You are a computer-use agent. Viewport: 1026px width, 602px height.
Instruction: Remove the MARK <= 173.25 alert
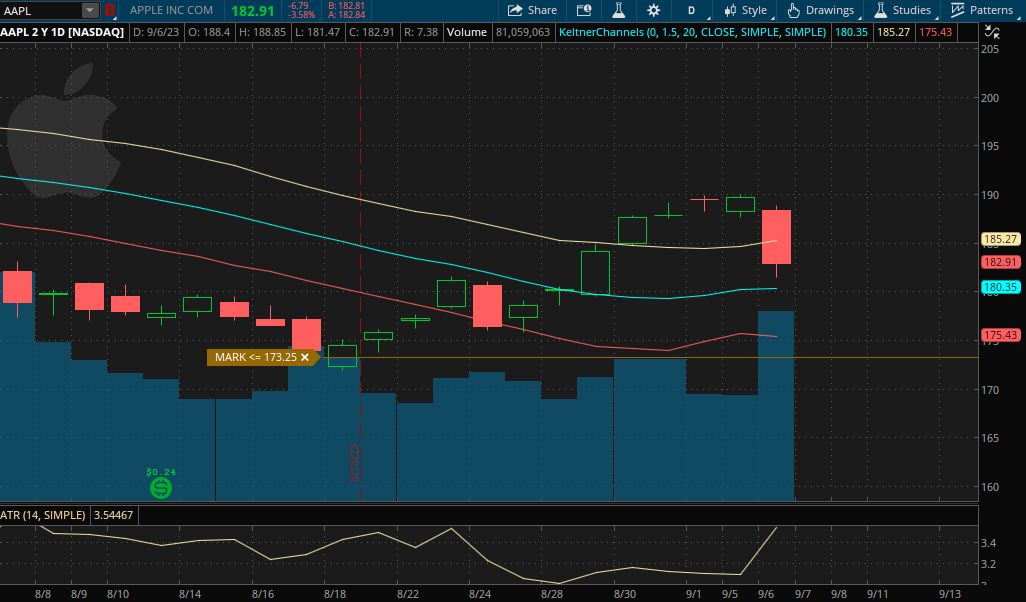[305, 357]
